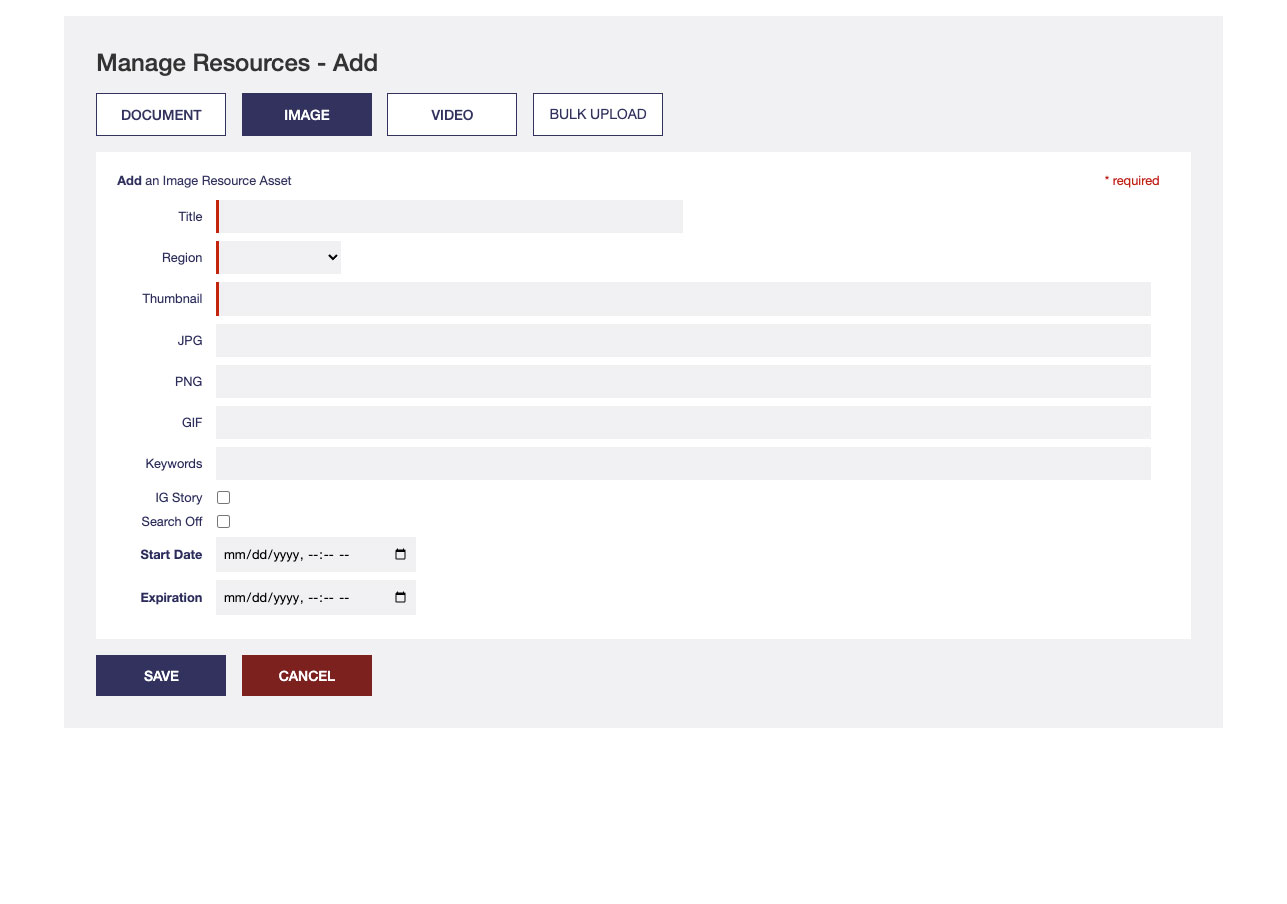Enable the IG Story checkbox

pos(224,498)
